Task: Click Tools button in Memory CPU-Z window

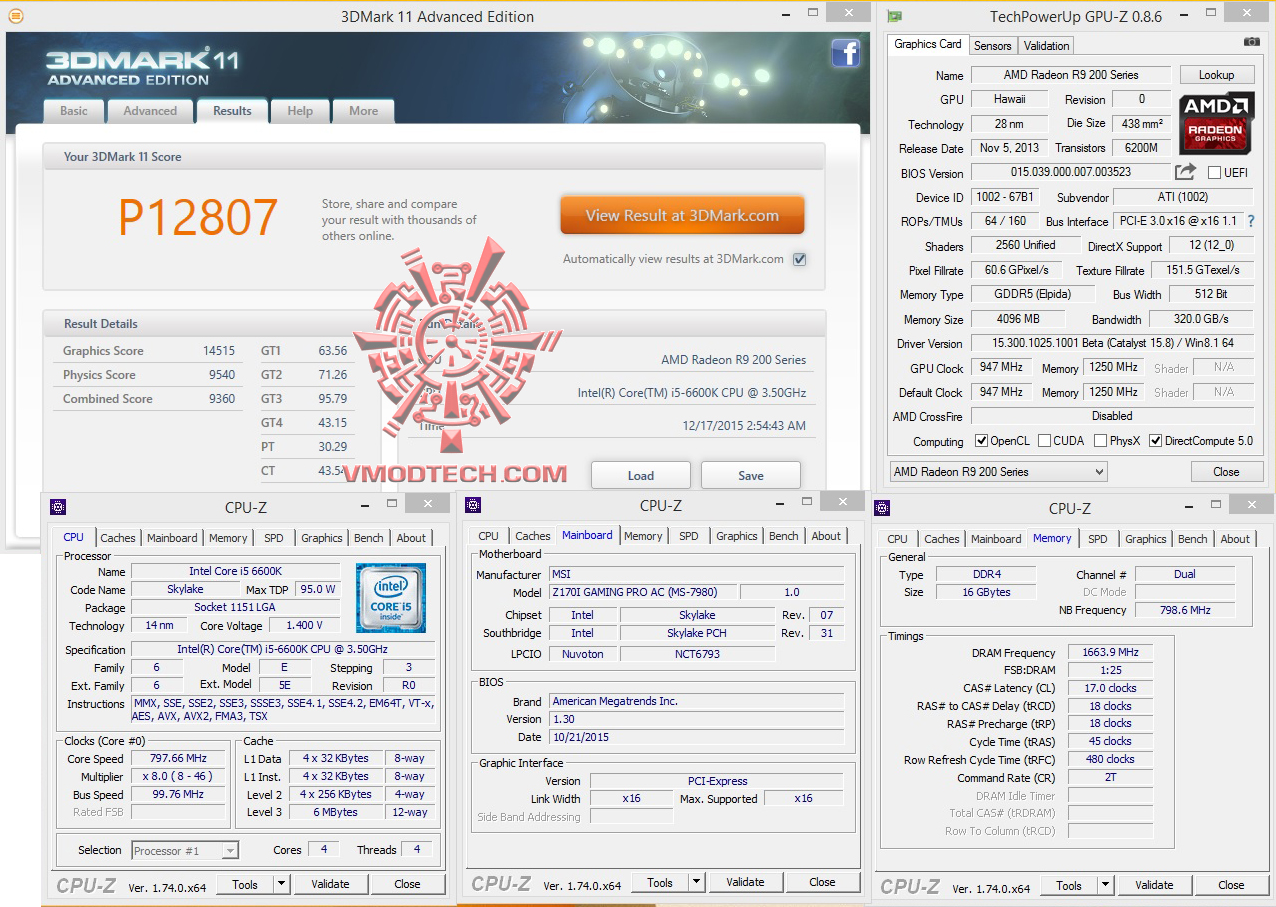Action: (1069, 885)
